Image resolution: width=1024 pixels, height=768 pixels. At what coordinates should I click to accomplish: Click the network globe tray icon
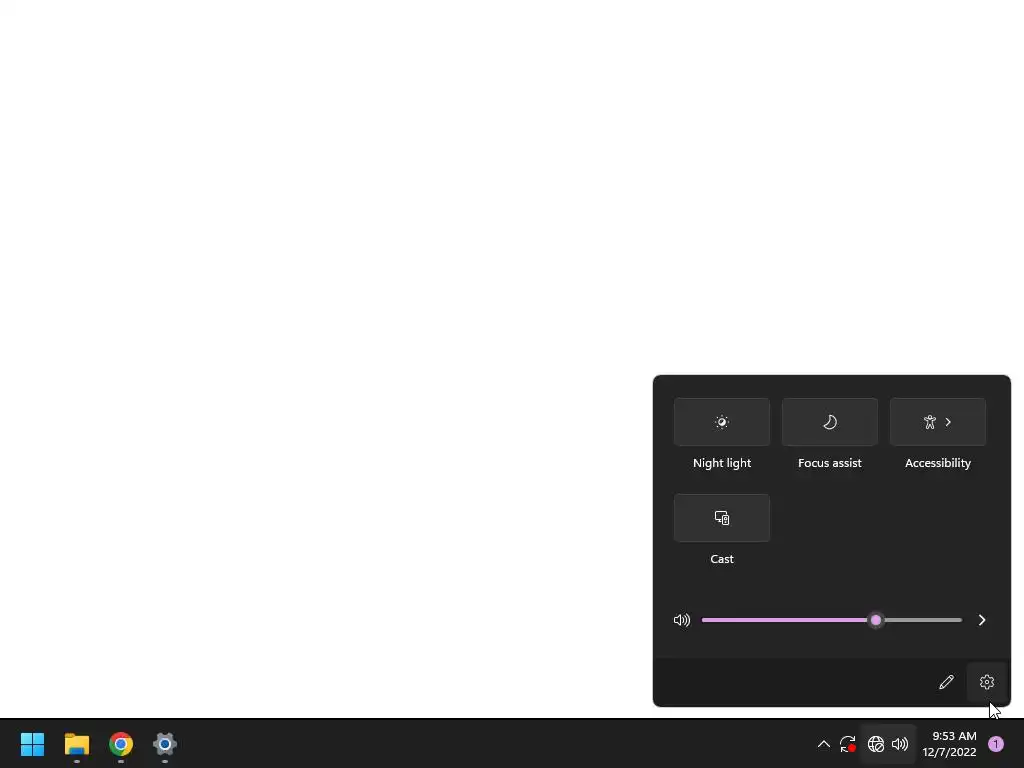(876, 744)
